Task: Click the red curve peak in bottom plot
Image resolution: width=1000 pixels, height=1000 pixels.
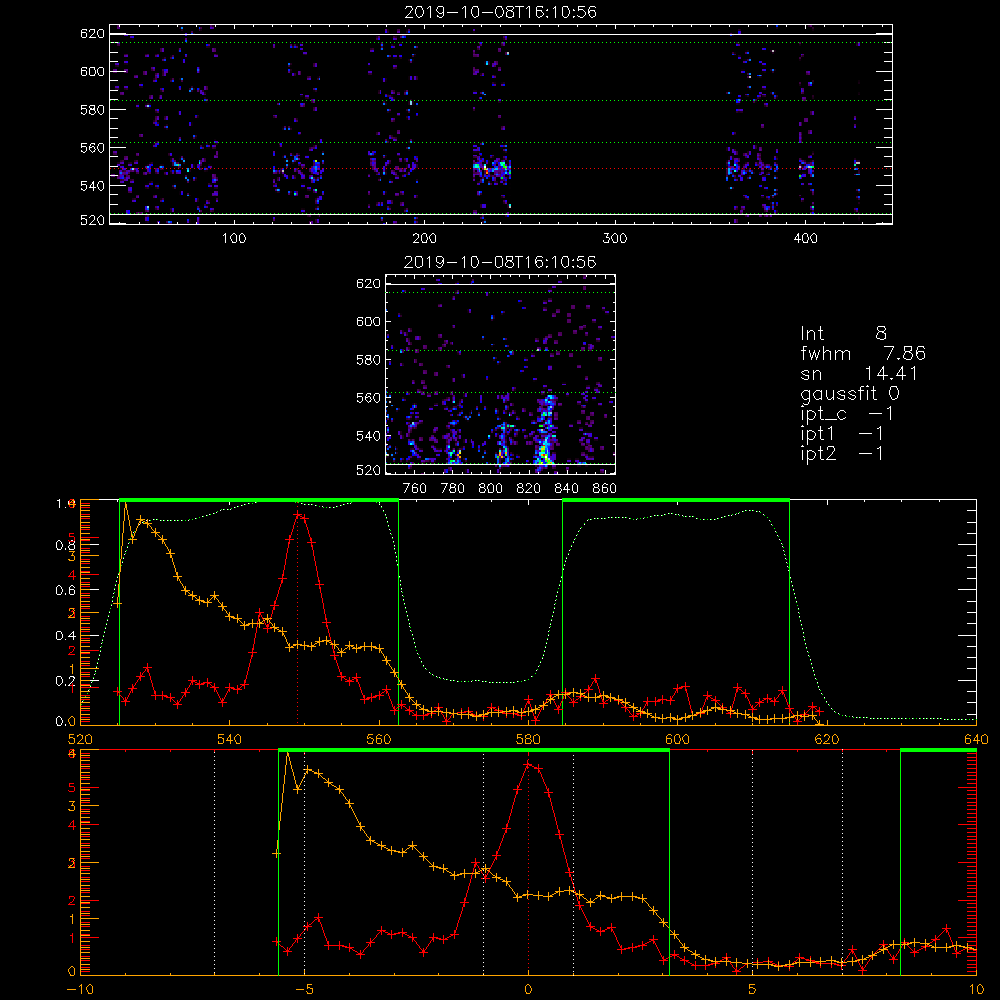Action: (x=528, y=763)
